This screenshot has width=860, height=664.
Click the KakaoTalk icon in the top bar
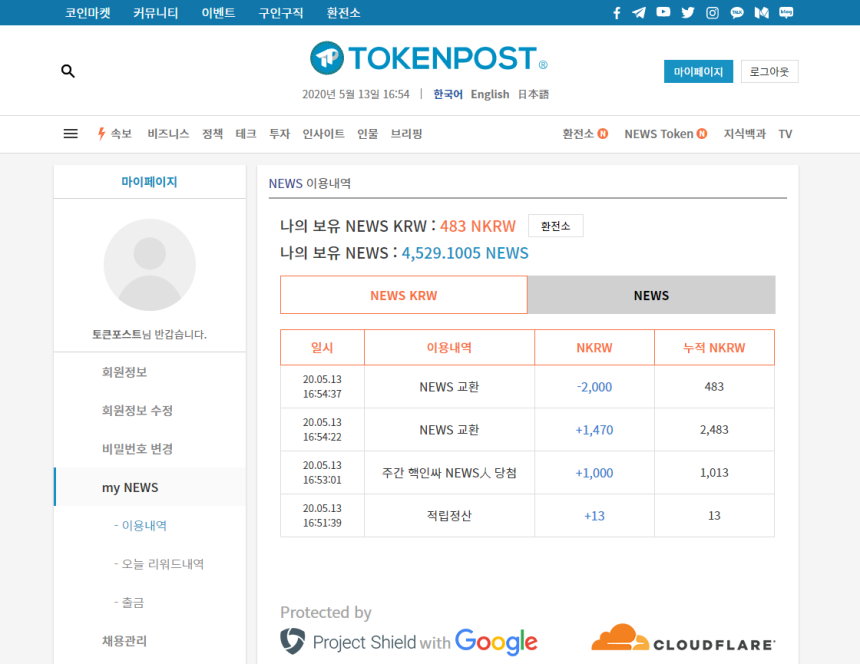pos(736,12)
